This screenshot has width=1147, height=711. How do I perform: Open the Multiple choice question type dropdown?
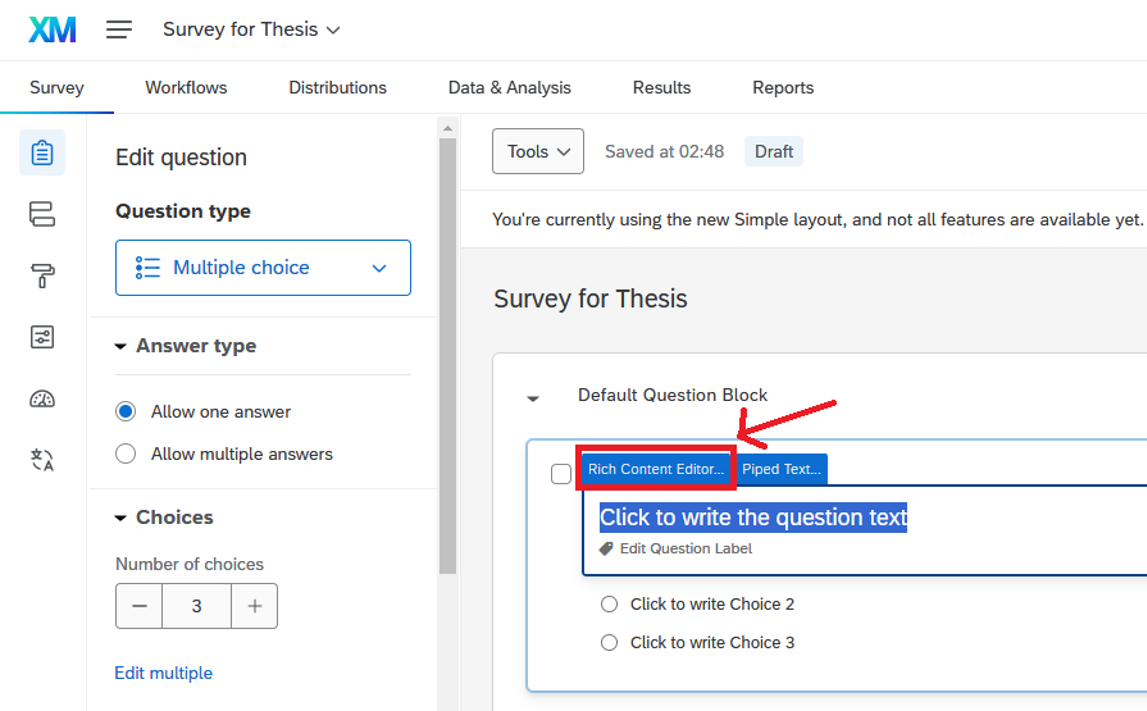[x=263, y=268]
